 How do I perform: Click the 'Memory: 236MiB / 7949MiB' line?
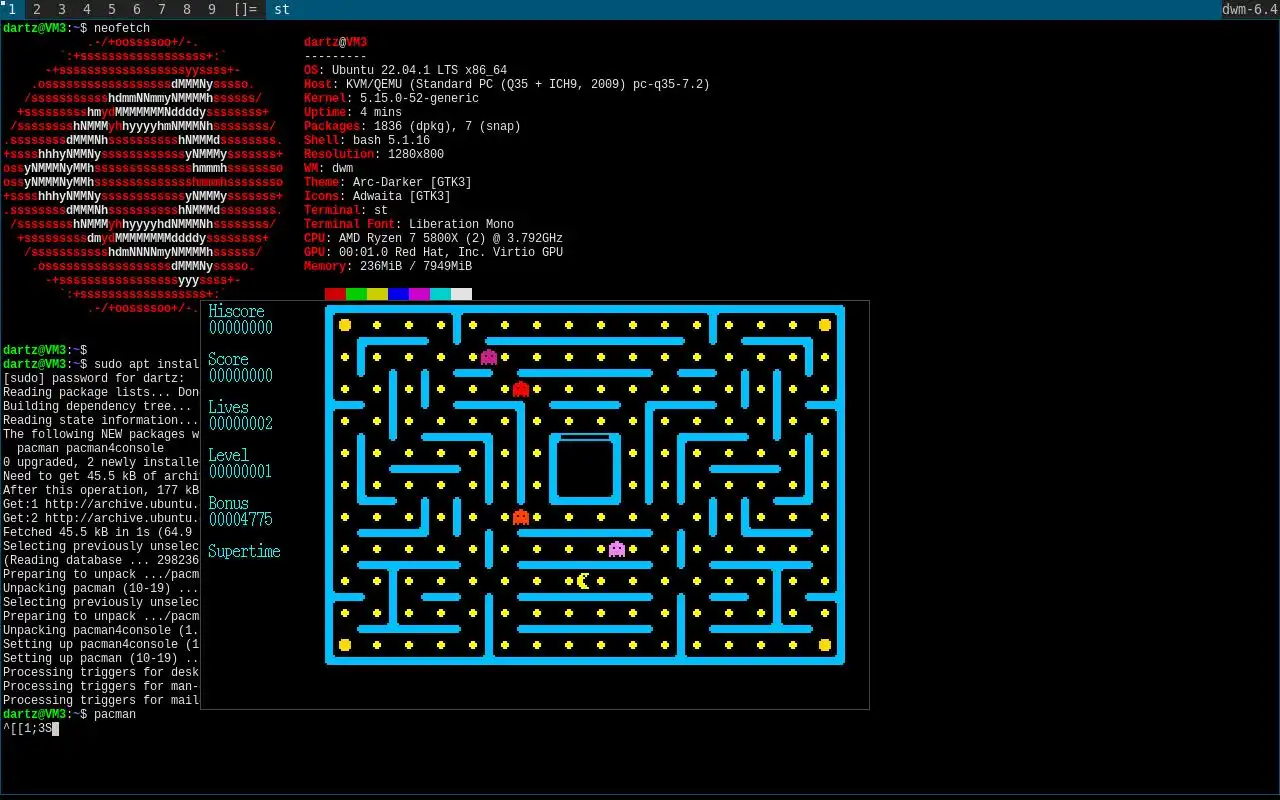point(388,266)
